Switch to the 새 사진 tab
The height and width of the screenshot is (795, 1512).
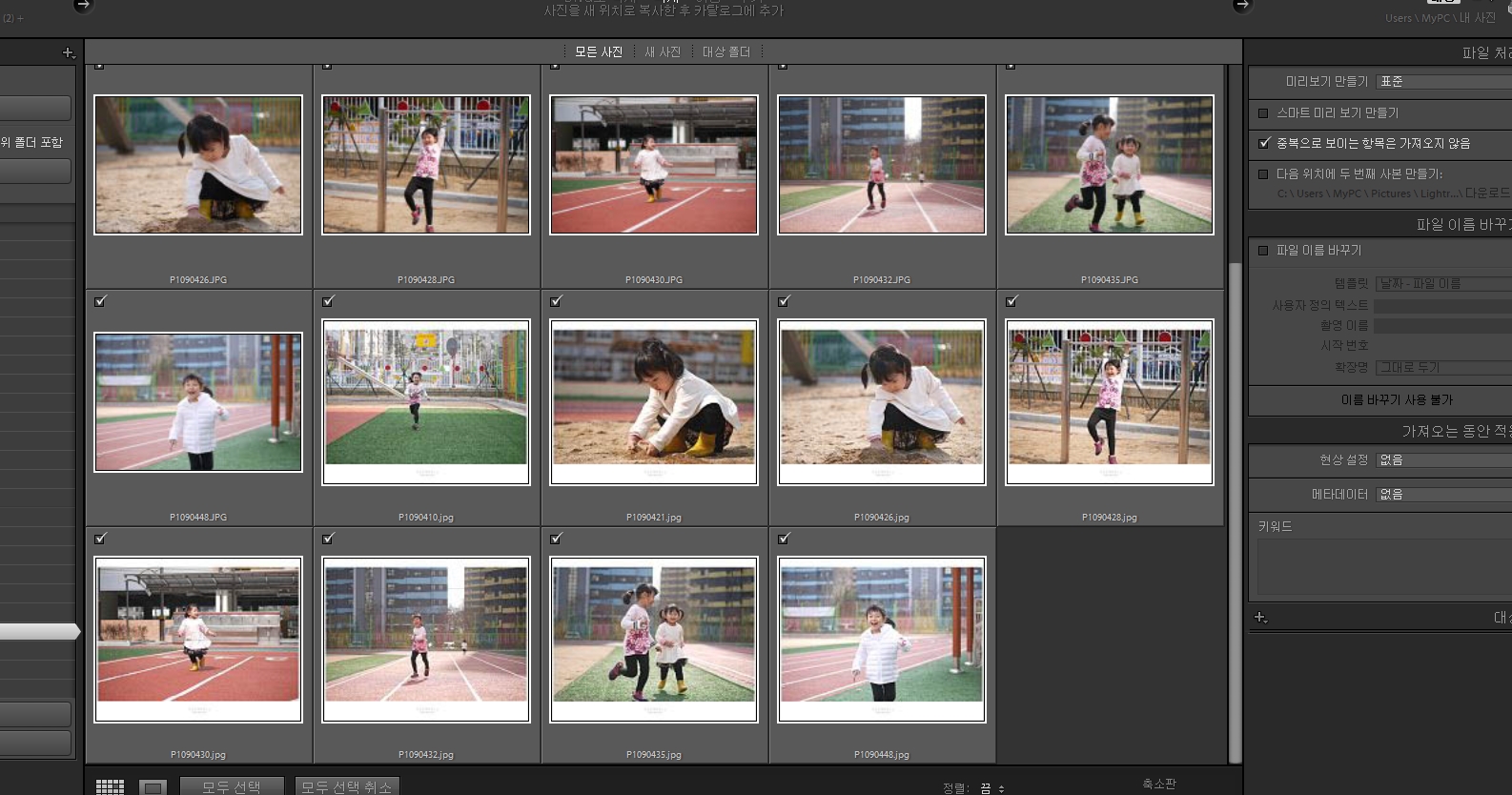pyautogui.click(x=663, y=52)
